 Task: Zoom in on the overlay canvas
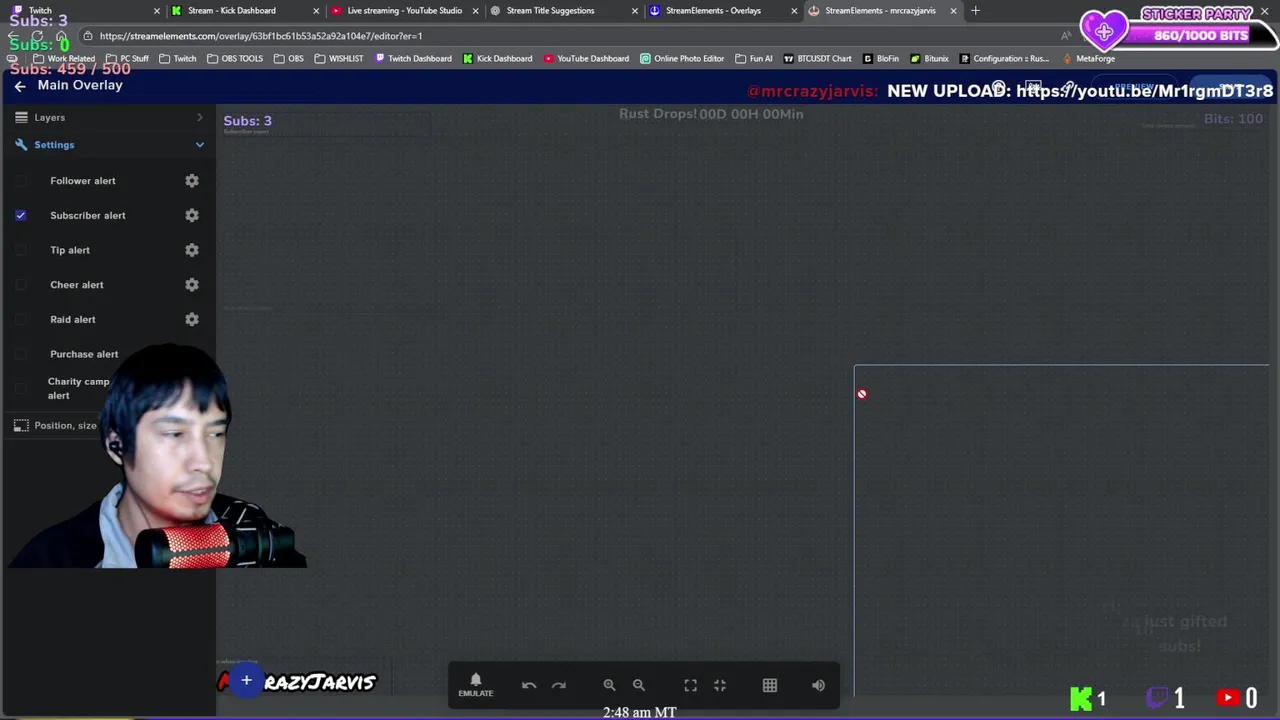609,685
